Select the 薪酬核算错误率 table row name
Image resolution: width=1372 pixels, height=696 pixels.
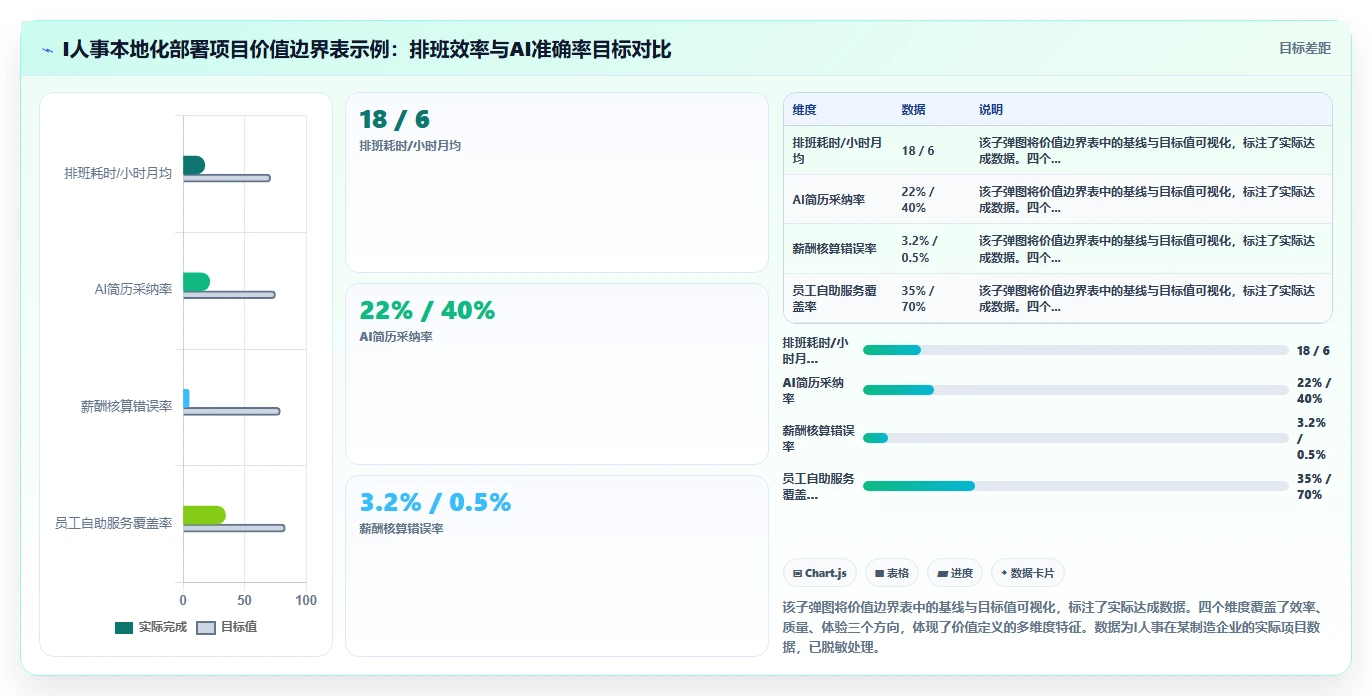point(834,249)
